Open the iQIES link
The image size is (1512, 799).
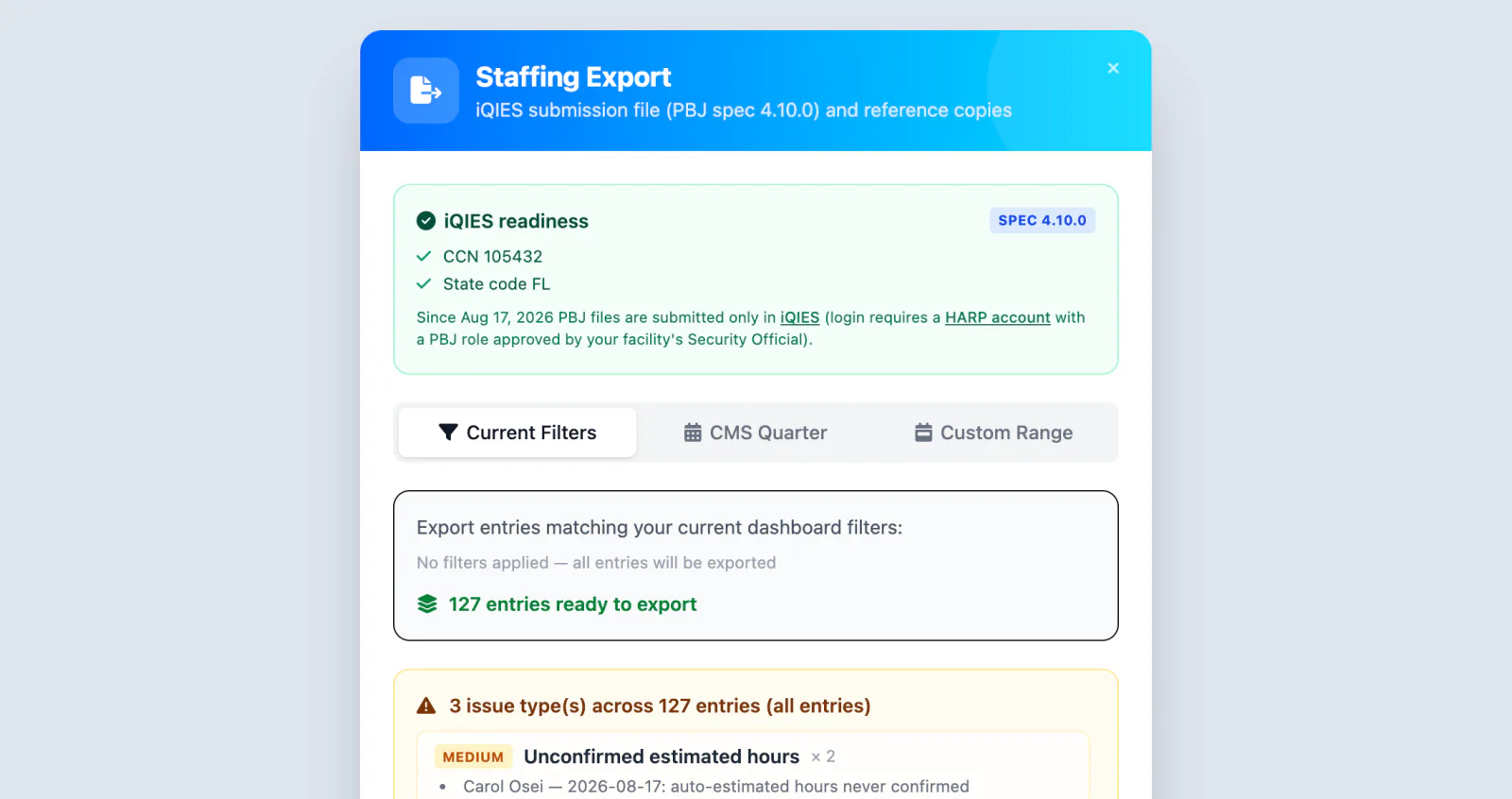point(799,317)
